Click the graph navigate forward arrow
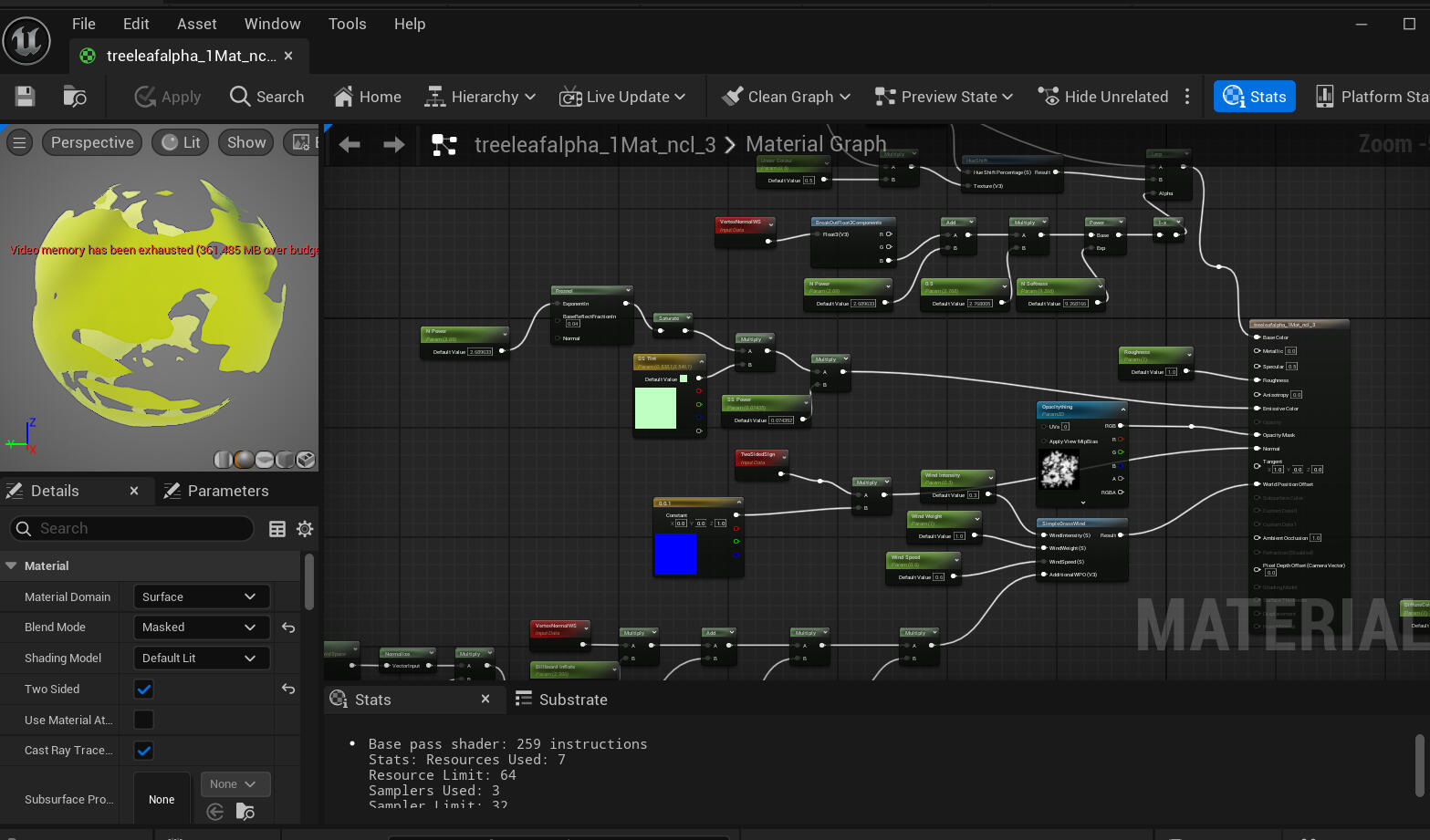This screenshot has width=1430, height=840. click(393, 145)
